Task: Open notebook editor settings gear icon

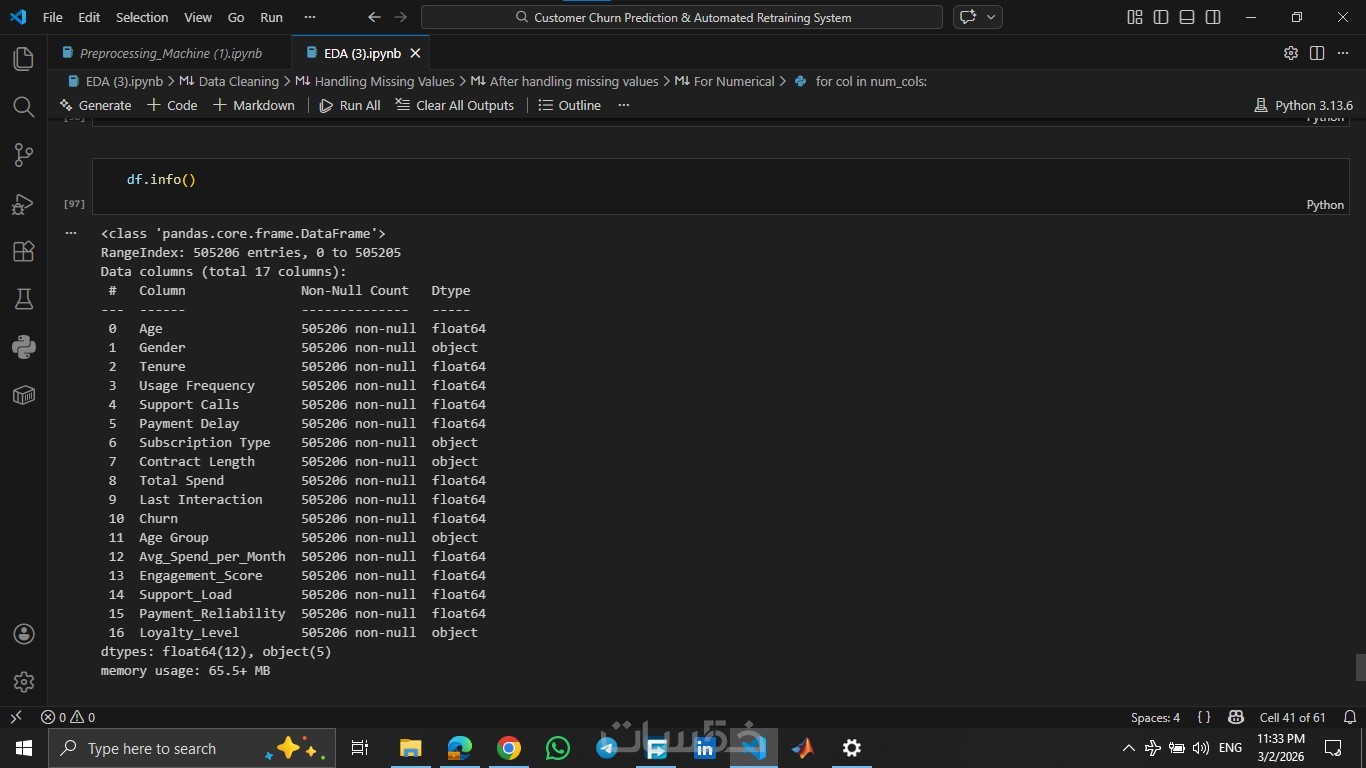Action: (x=1291, y=53)
